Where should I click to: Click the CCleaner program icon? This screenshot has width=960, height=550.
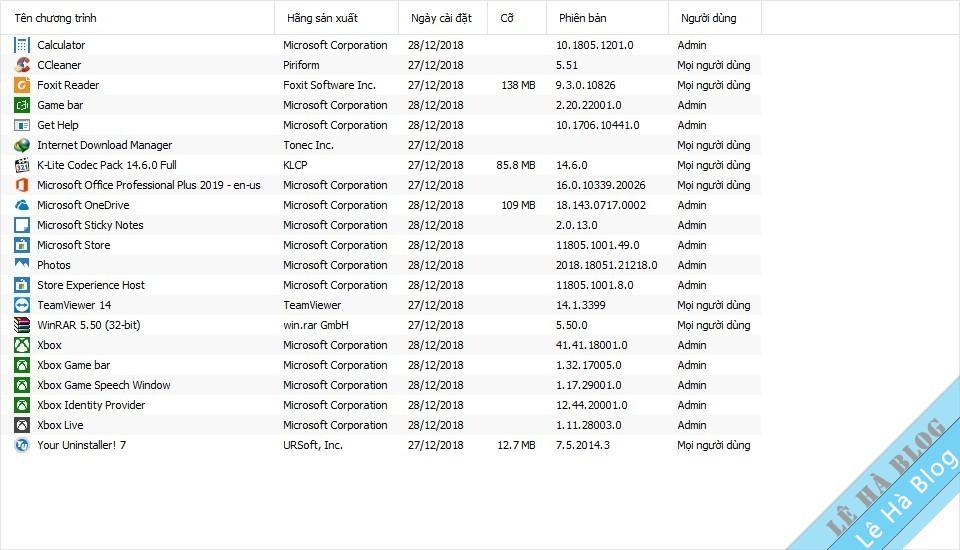coord(22,65)
